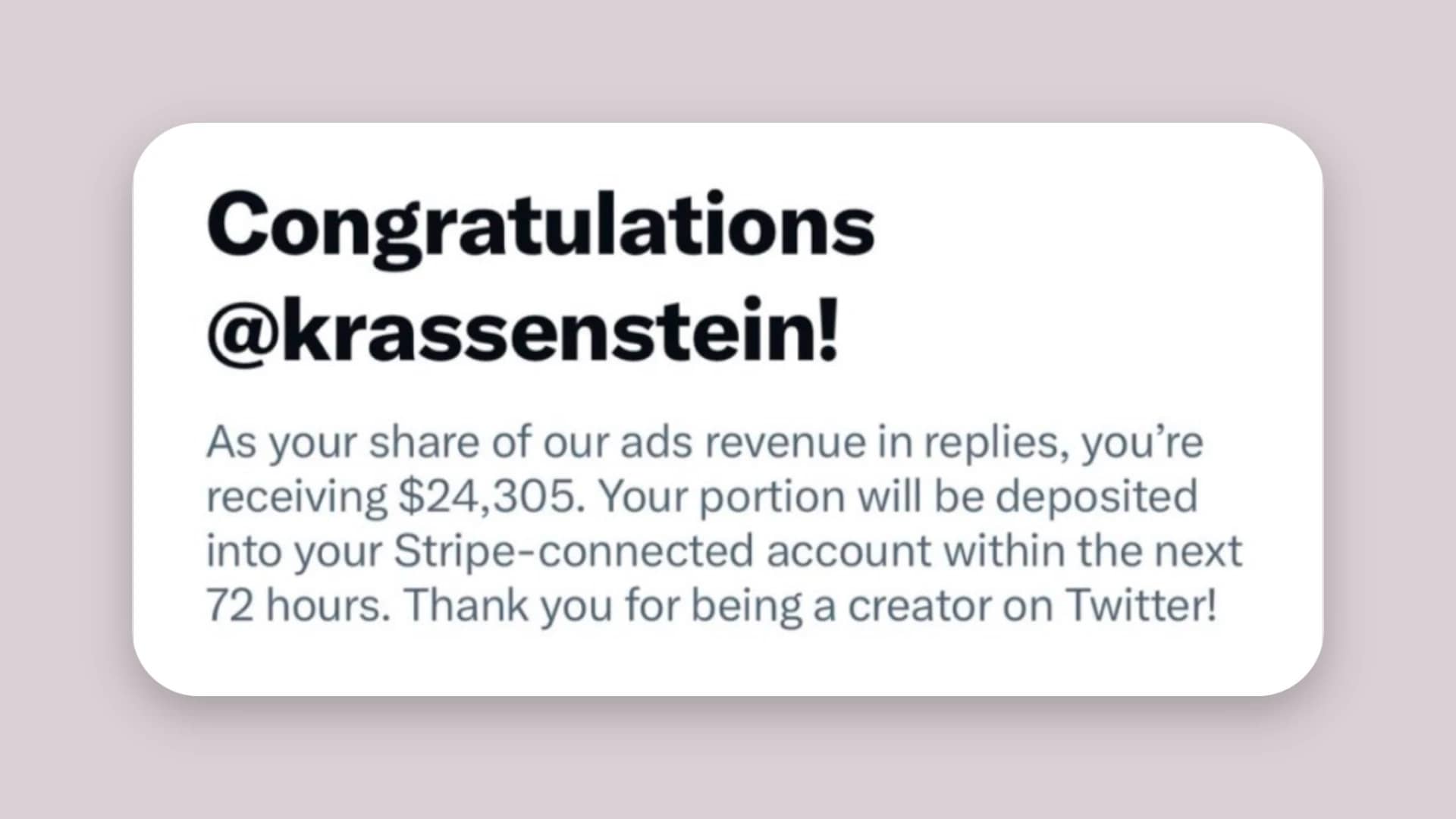Click the Stripe-connected text

[x=573, y=551]
